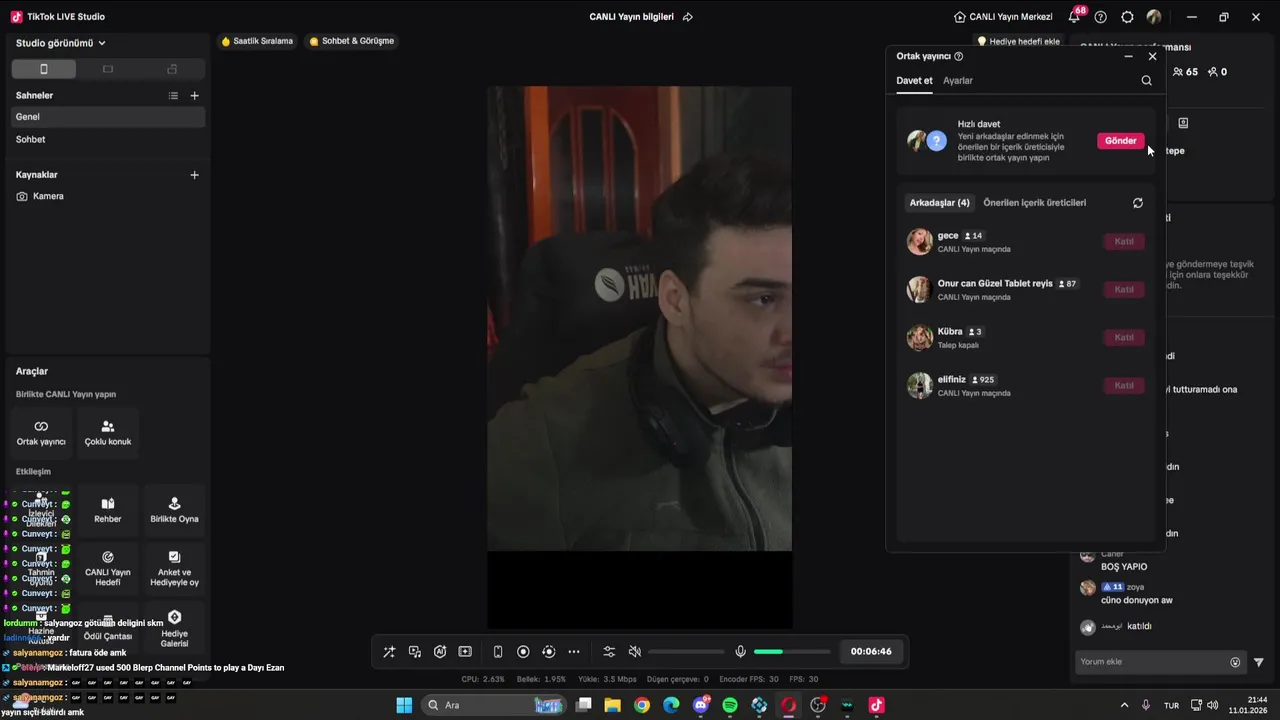Open the Studio görünümü dropdown

[60, 43]
